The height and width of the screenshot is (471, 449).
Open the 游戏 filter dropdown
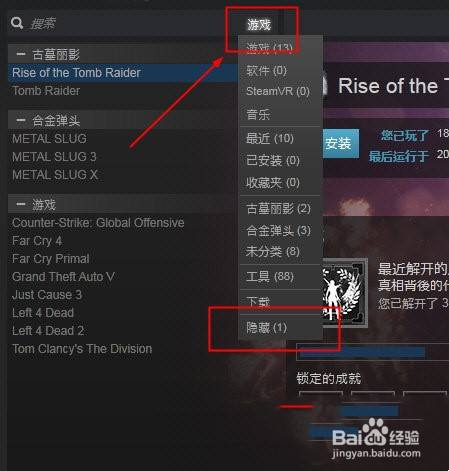[259, 24]
